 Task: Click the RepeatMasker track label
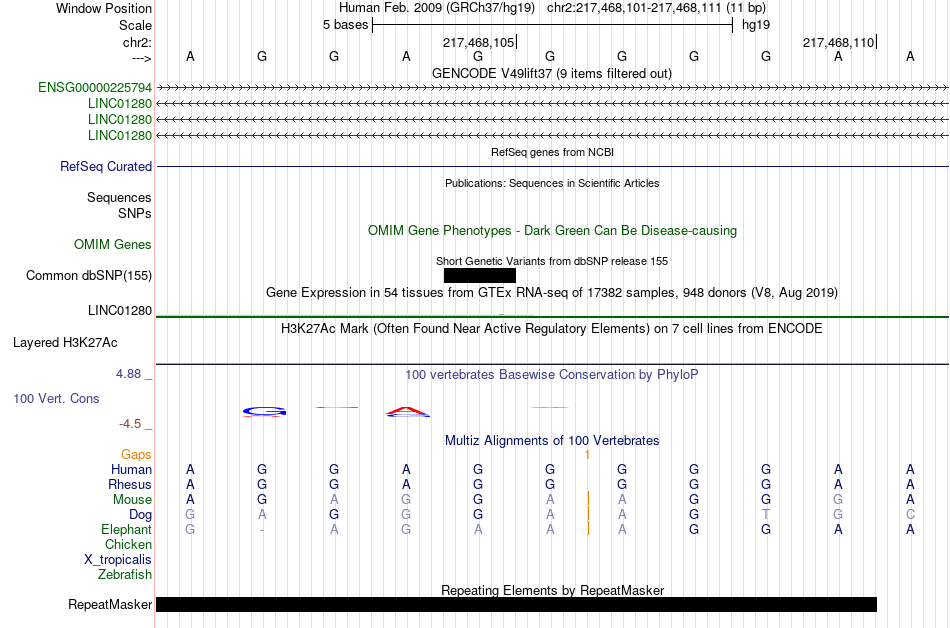pyautogui.click(x=110, y=604)
